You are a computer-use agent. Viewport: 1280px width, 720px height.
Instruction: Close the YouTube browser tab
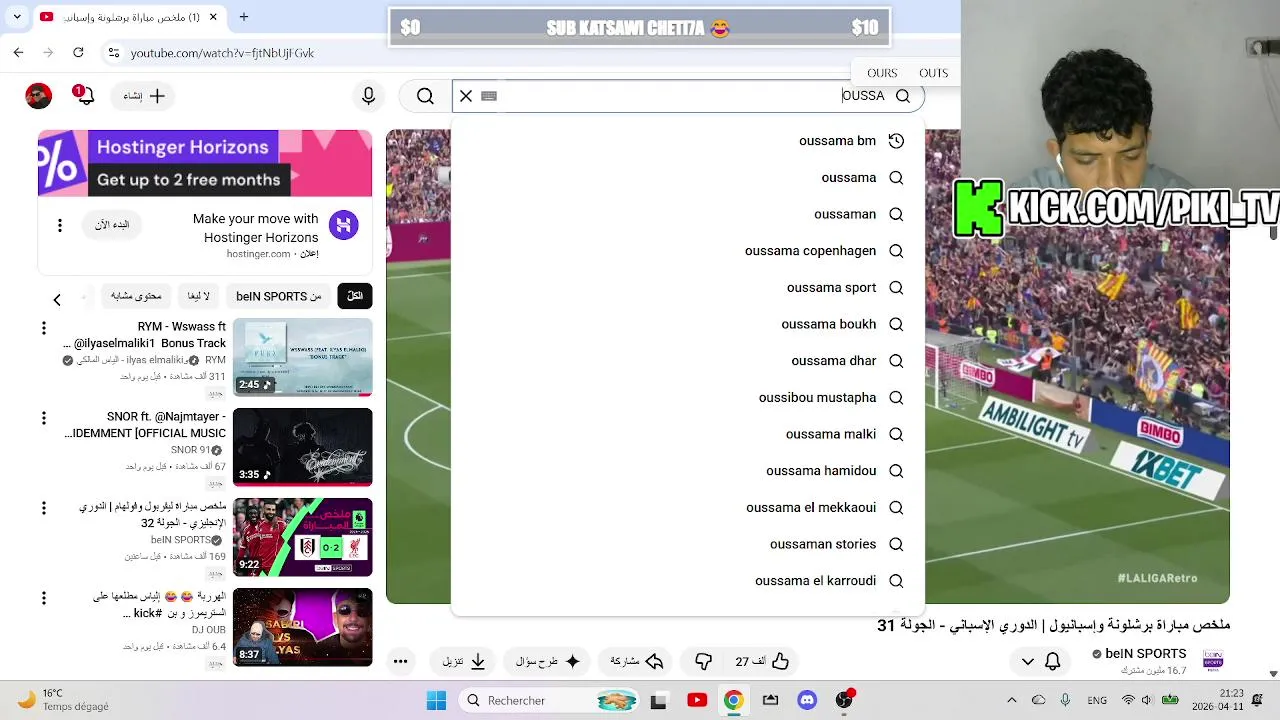click(x=213, y=17)
